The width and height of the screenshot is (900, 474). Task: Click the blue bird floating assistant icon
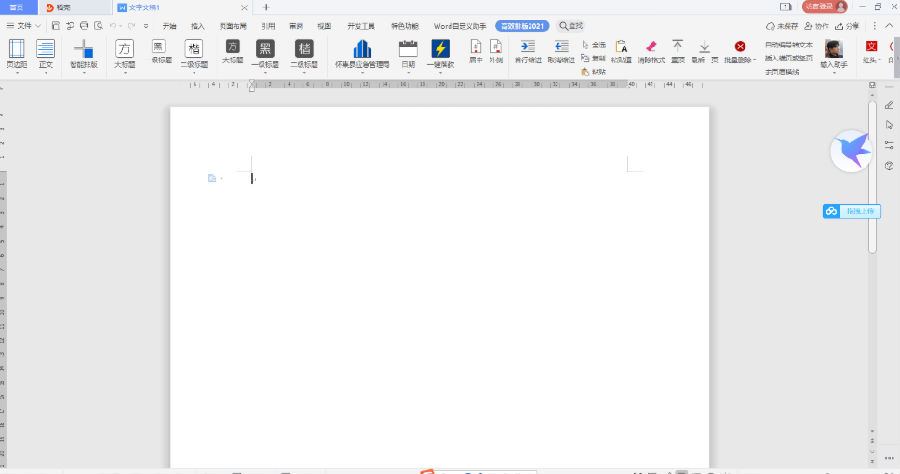click(x=851, y=151)
